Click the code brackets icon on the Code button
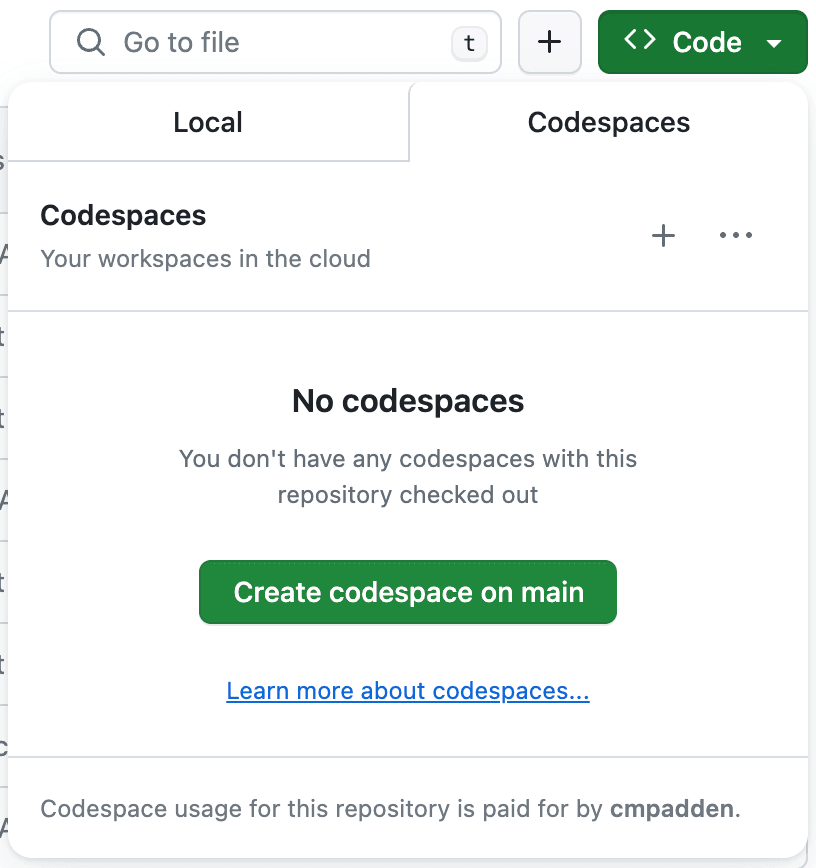The height and width of the screenshot is (868, 816). pos(638,41)
